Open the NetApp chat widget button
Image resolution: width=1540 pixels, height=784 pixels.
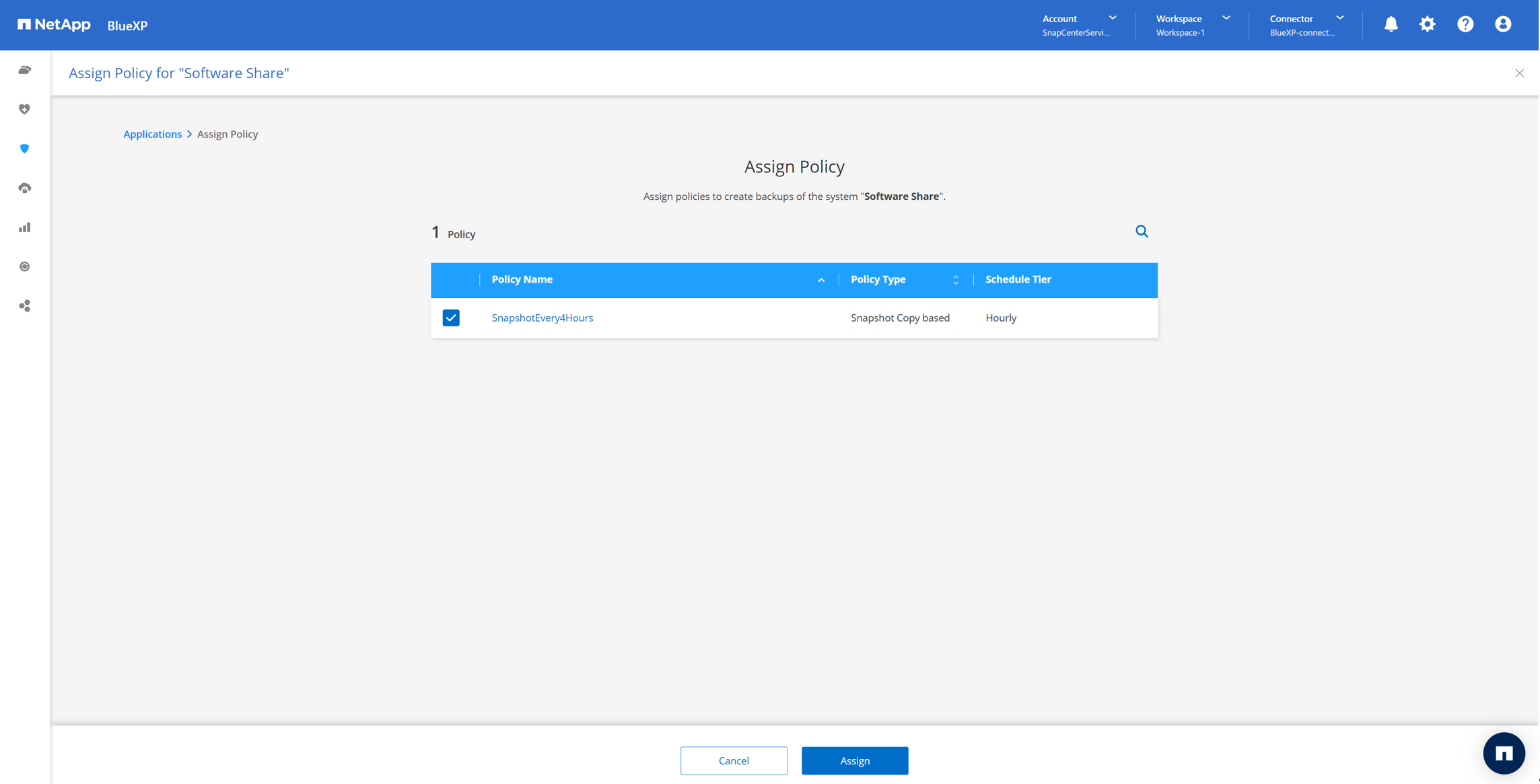(1504, 754)
